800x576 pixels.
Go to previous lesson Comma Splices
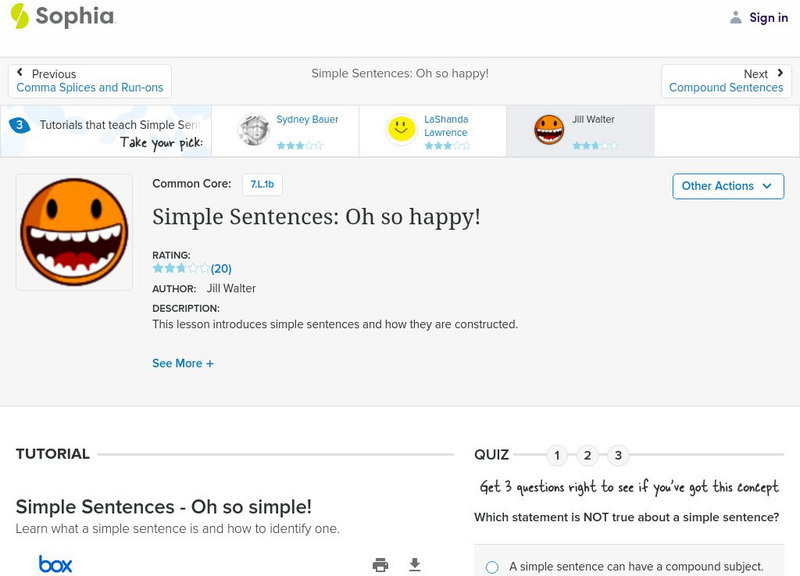tap(90, 81)
